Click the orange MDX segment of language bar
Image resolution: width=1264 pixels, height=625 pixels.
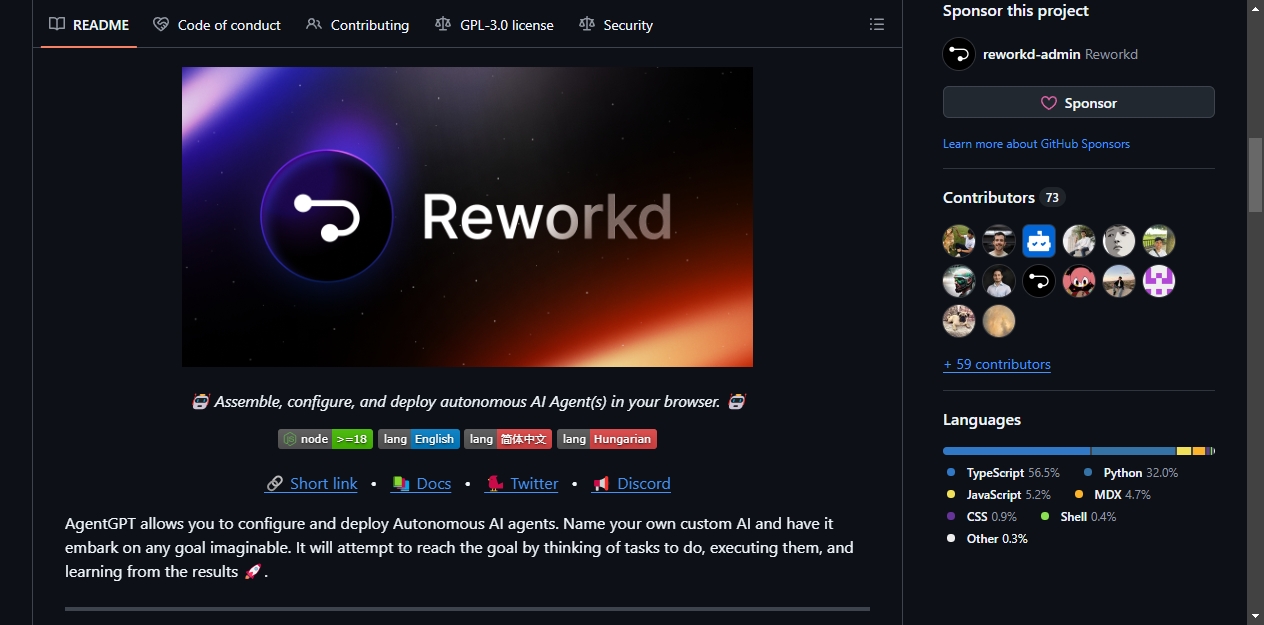pyautogui.click(x=1199, y=451)
